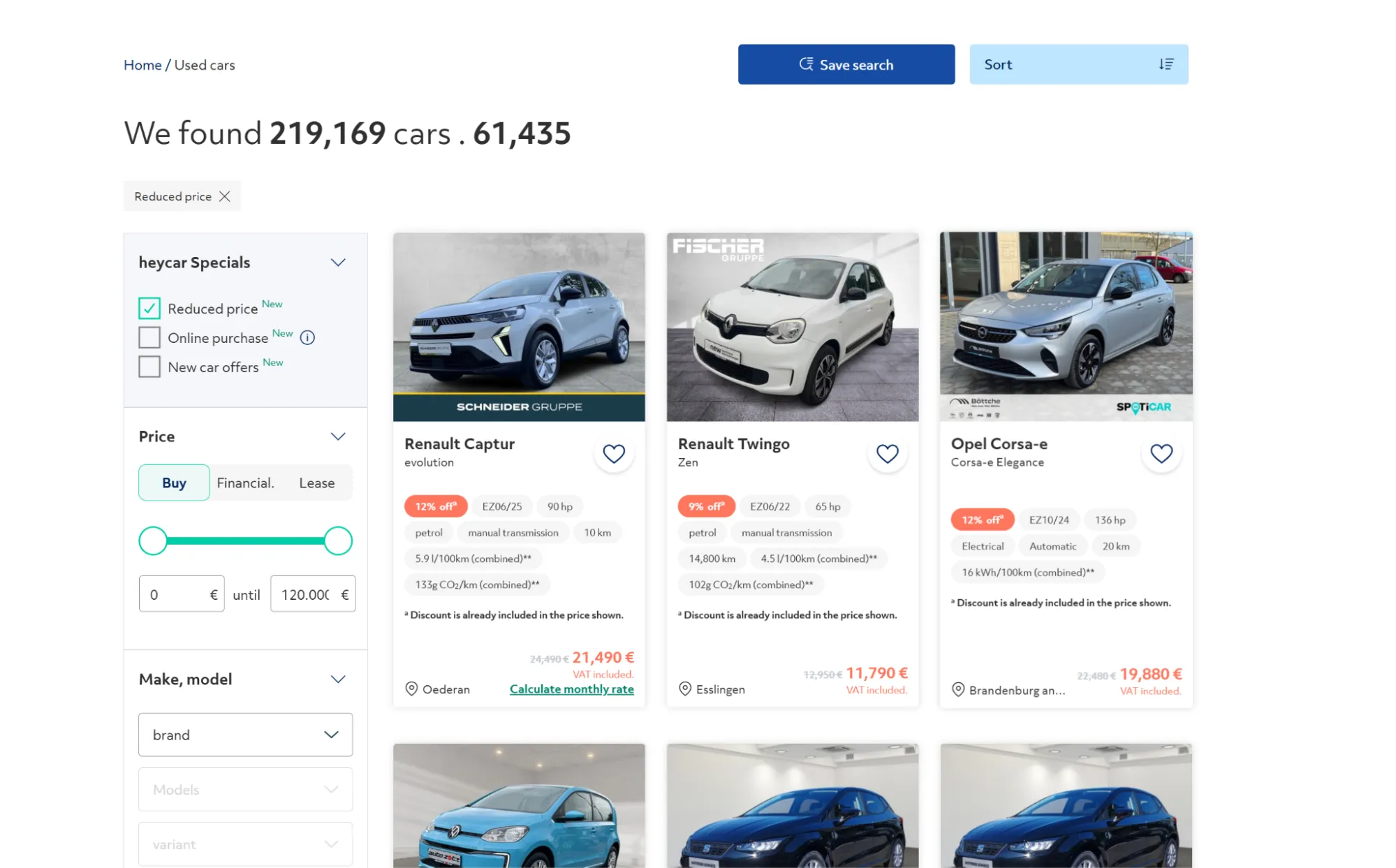
Task: Switch to the Financial. price tab
Action: click(x=245, y=483)
